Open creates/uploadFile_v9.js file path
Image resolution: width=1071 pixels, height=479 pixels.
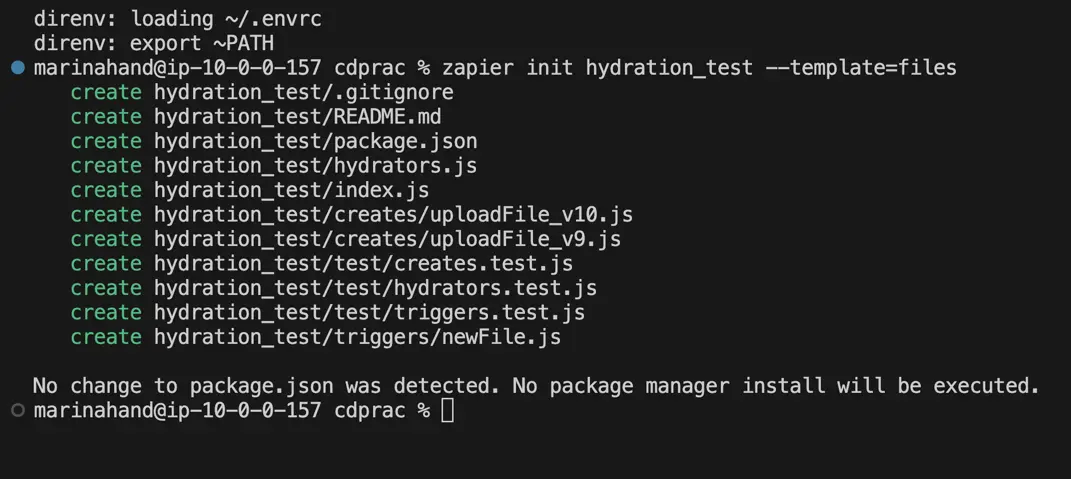pos(387,239)
